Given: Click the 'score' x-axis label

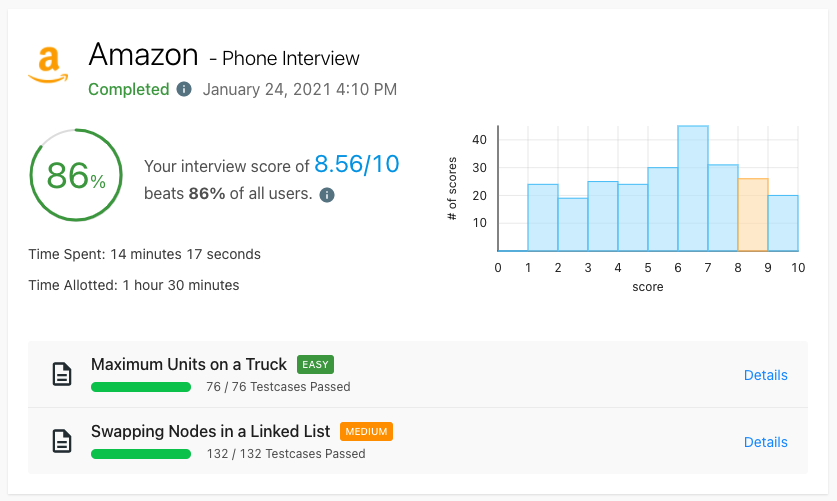Looking at the screenshot, I should [x=648, y=287].
